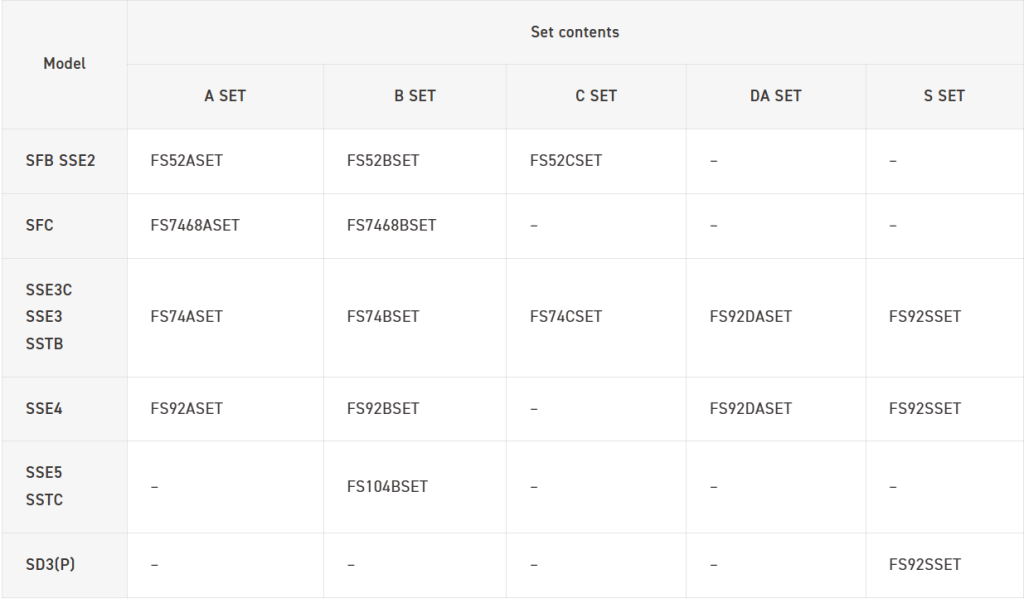Click the Set contents header

(574, 32)
